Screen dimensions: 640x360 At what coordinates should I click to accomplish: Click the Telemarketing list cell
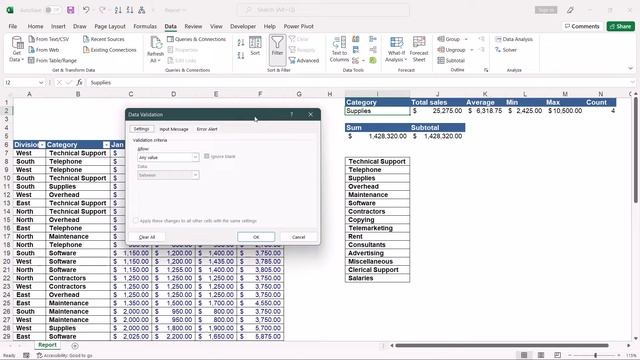[377, 228]
